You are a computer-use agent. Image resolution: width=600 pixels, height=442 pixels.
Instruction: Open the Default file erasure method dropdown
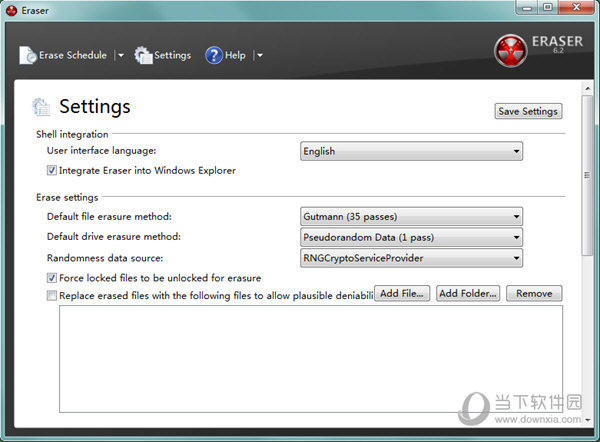coord(411,217)
